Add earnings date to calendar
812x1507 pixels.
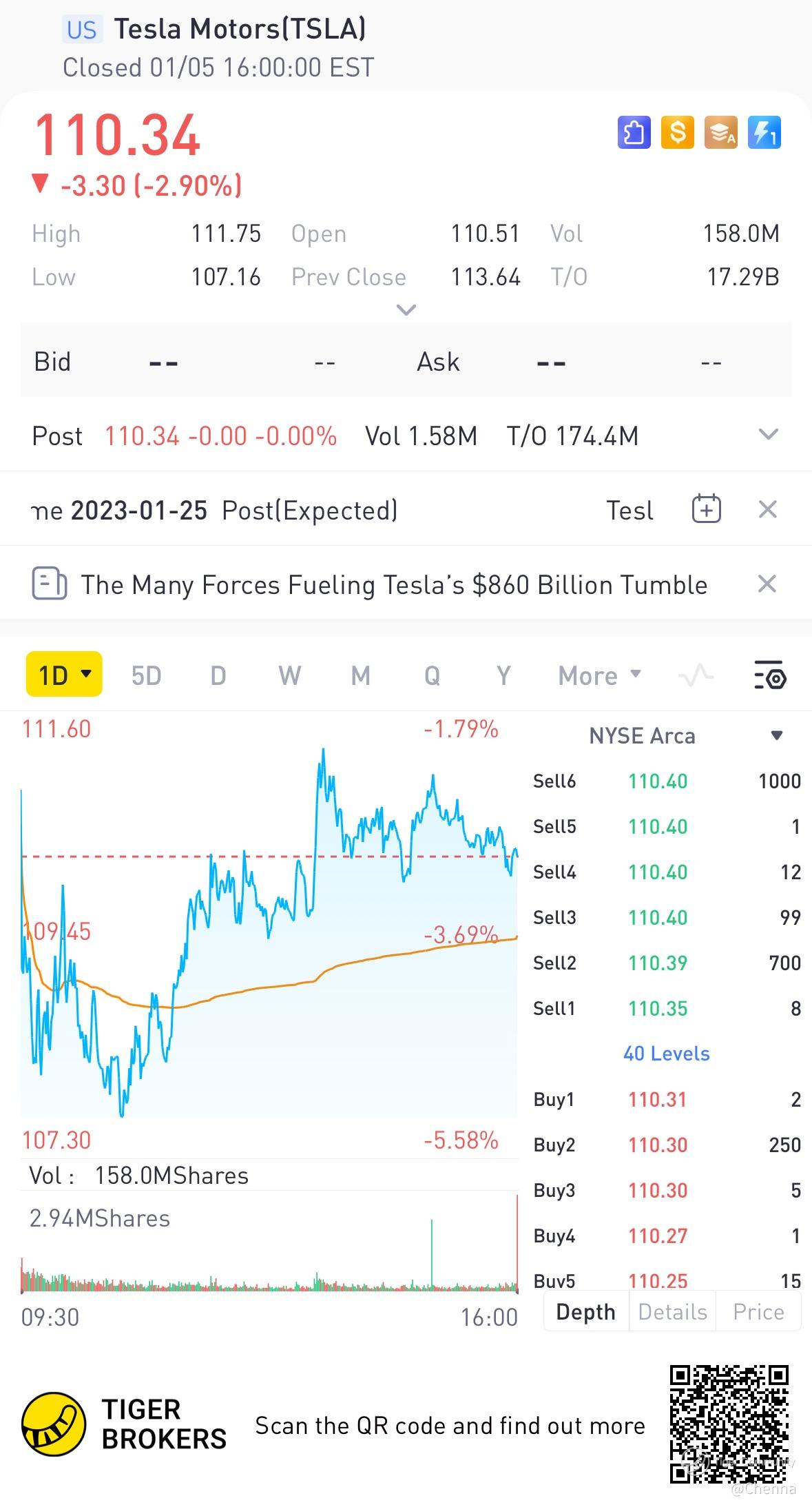coord(706,509)
